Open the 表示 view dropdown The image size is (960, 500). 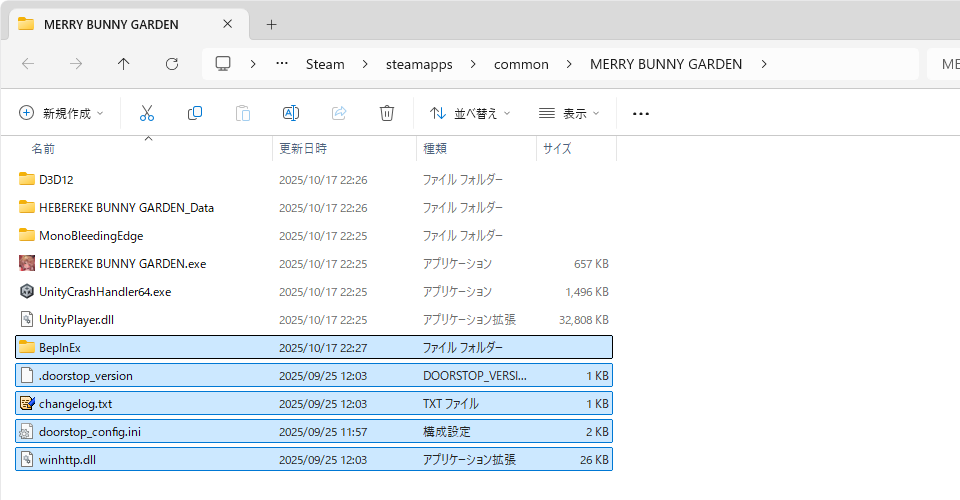(x=568, y=114)
